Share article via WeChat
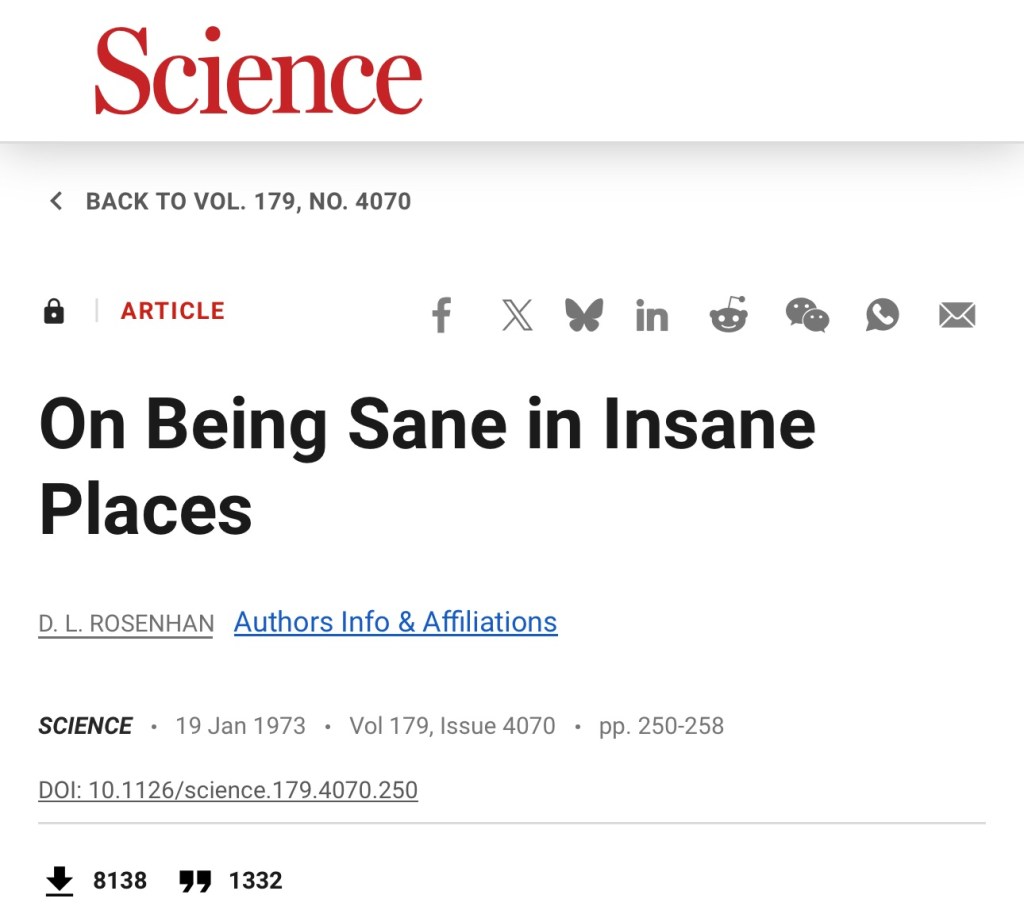Image resolution: width=1024 pixels, height=914 pixels. [807, 315]
